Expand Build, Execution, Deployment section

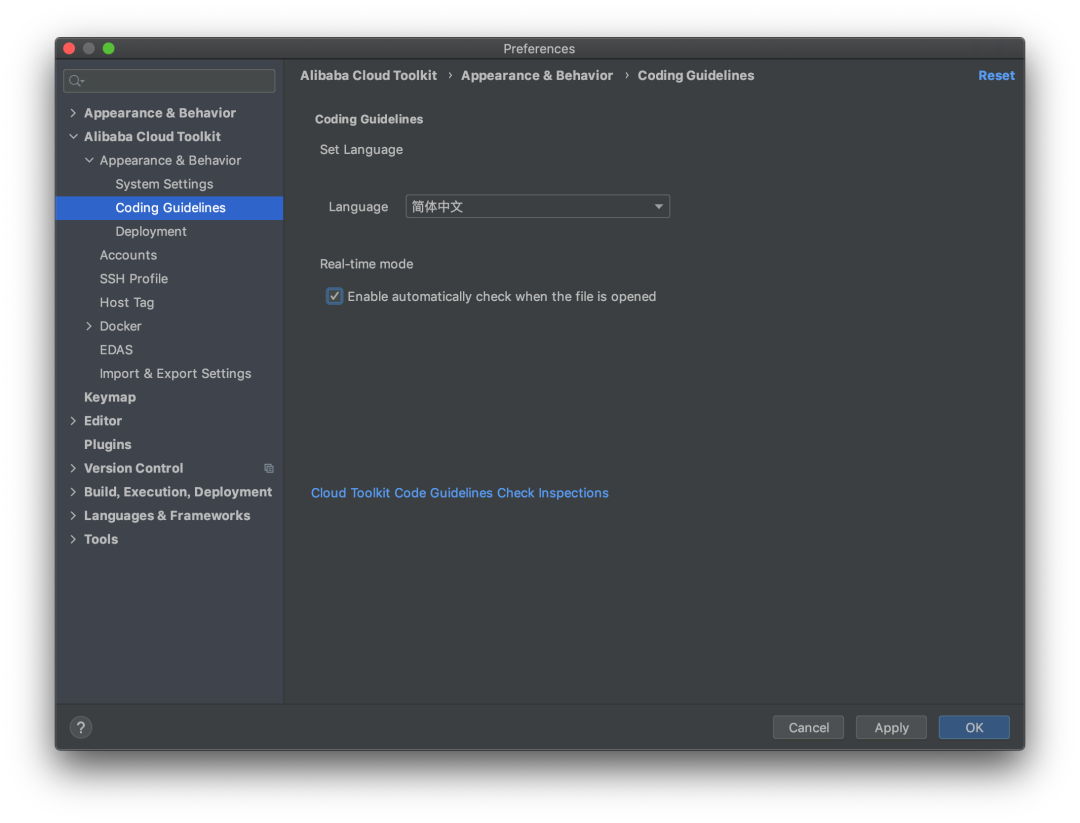click(x=73, y=492)
